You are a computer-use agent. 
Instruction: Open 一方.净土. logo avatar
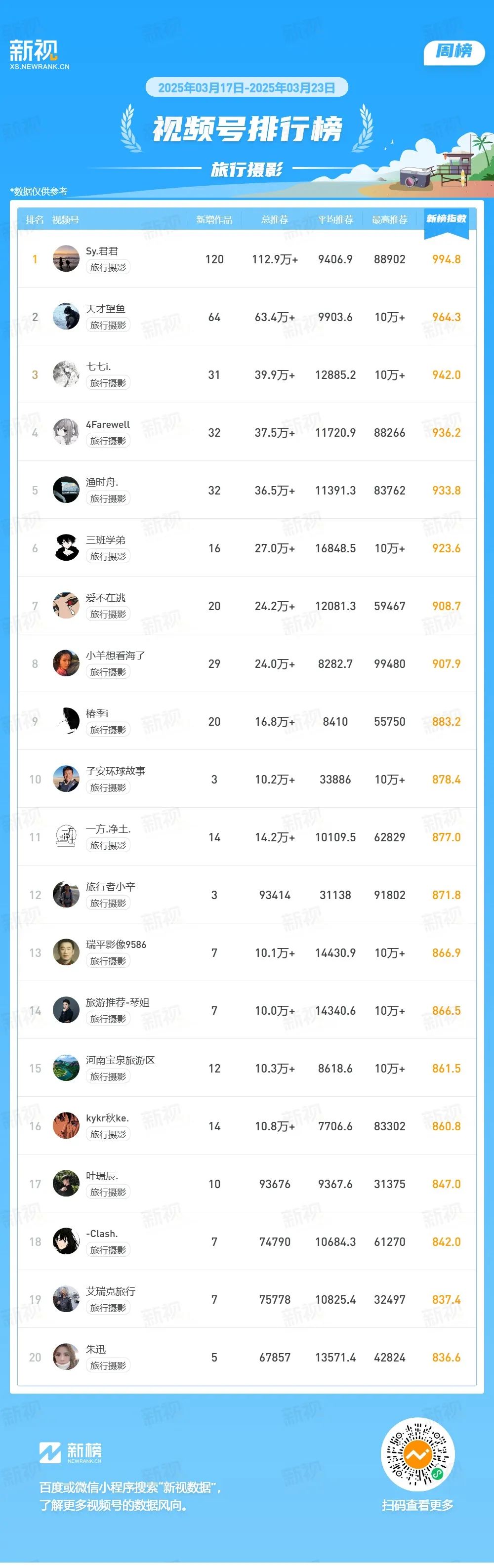point(66,837)
